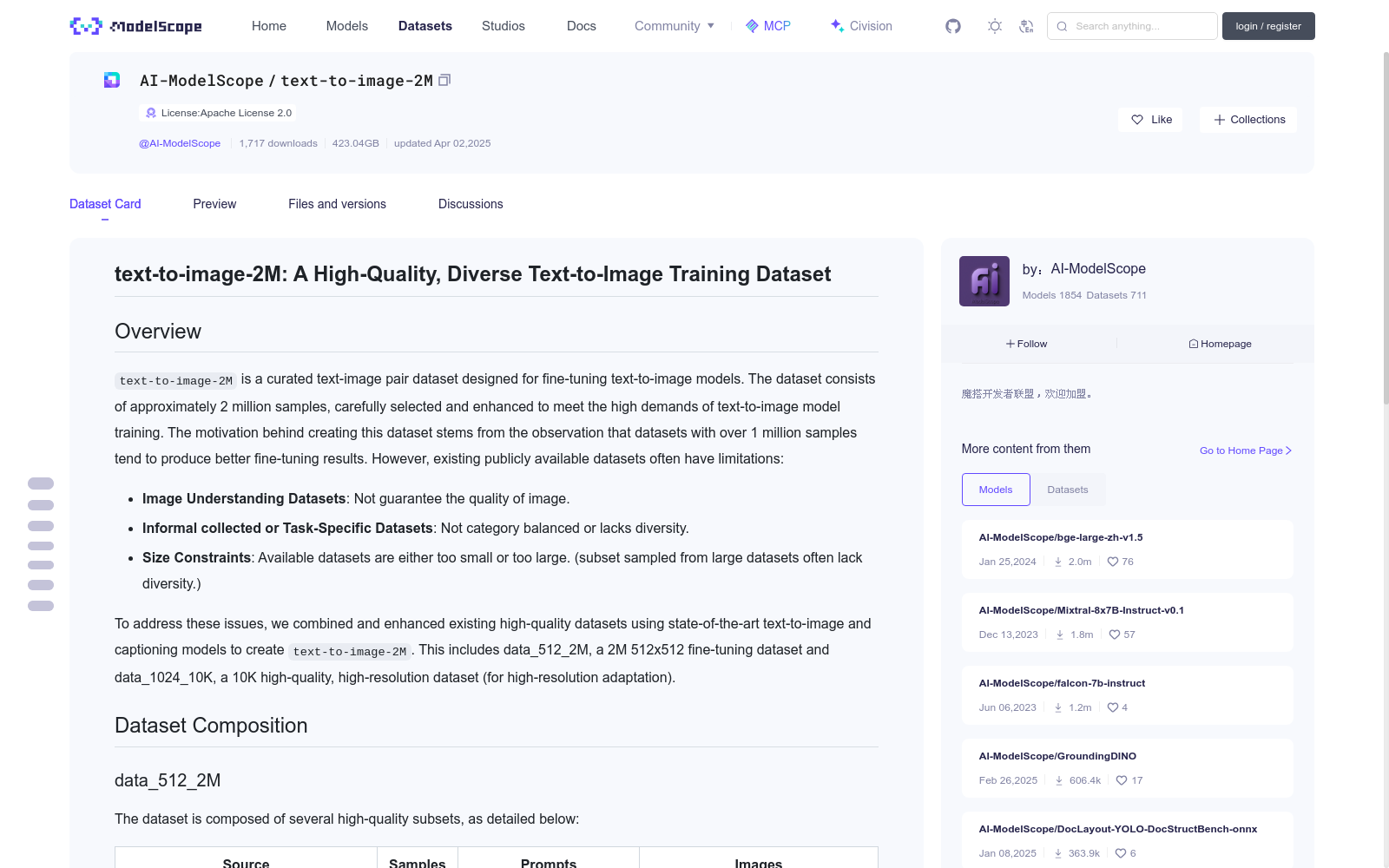Screen dimensions: 1389x868
Task: Open the @AI-ModelScope owner link
Action: 180,143
